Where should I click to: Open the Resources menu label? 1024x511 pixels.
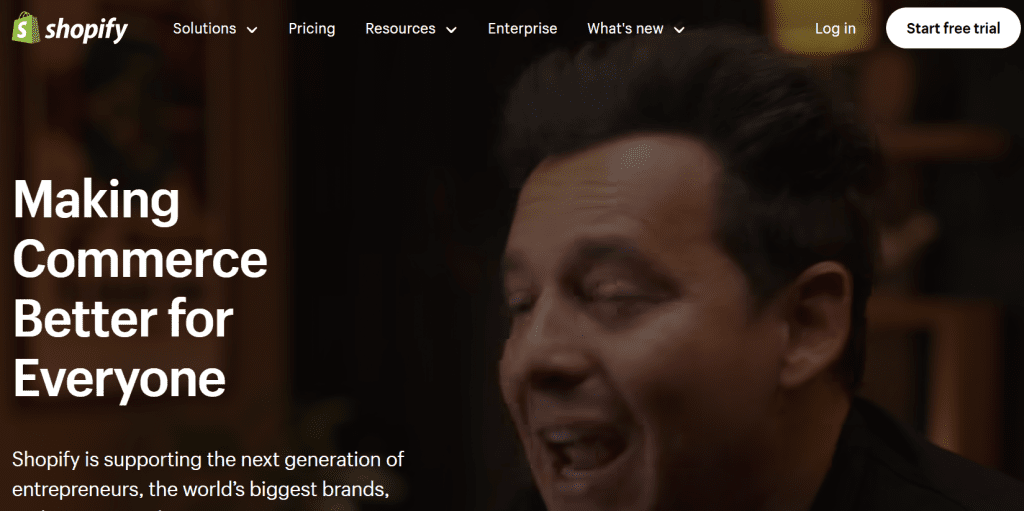point(400,29)
